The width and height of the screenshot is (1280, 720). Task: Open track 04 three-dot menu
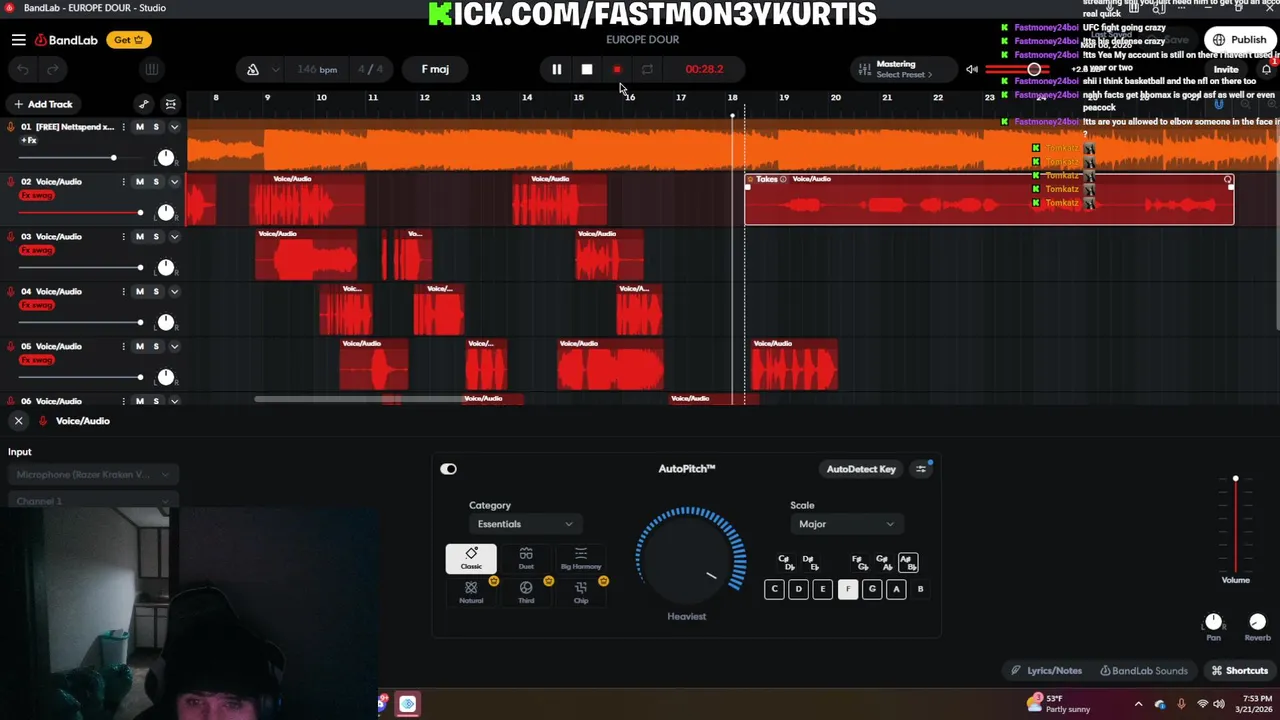(x=124, y=292)
